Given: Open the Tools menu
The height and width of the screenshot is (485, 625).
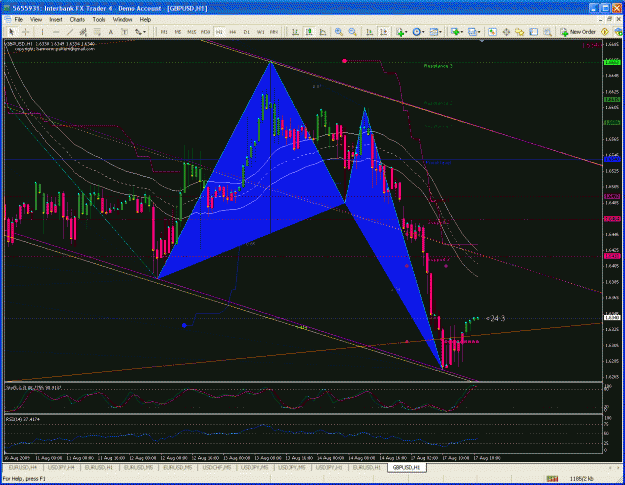Looking at the screenshot, I should click(99, 20).
